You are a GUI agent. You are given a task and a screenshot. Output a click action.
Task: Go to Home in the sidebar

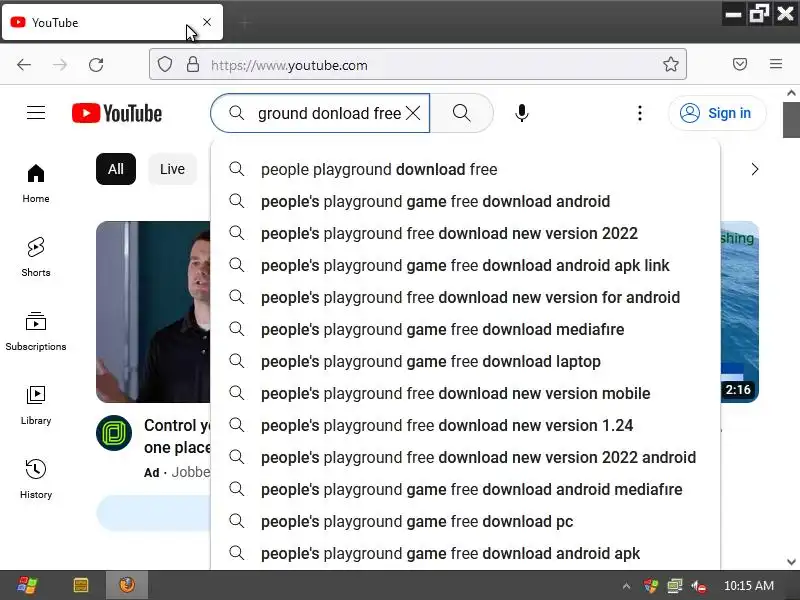(x=36, y=183)
